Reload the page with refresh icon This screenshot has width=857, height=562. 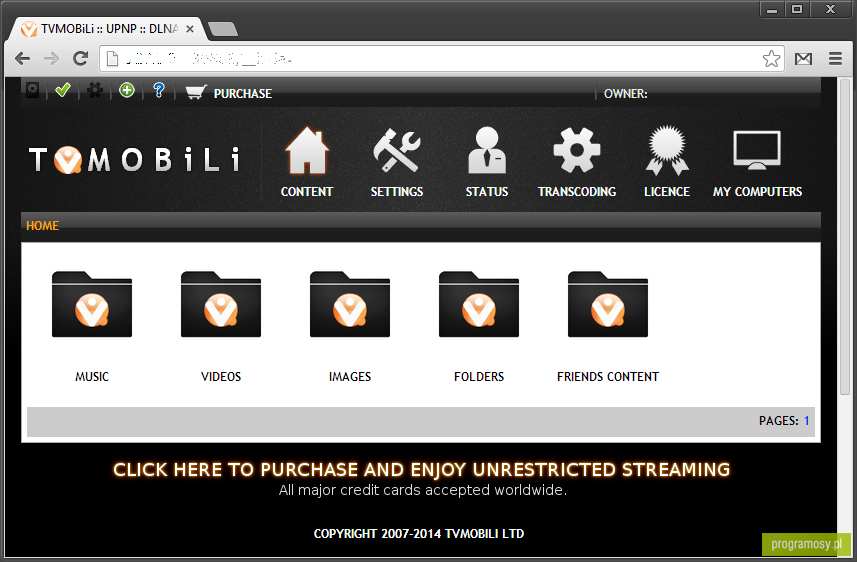coord(81,58)
